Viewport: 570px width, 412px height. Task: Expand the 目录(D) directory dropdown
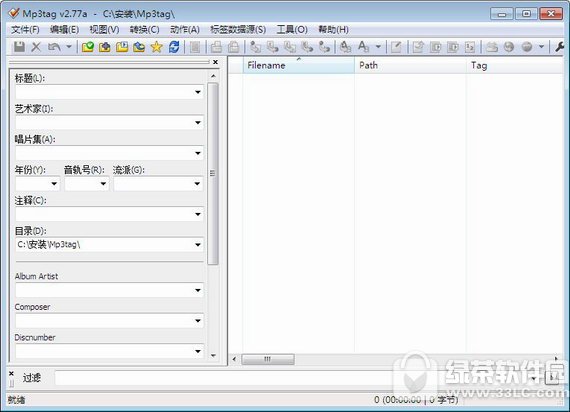[198, 245]
